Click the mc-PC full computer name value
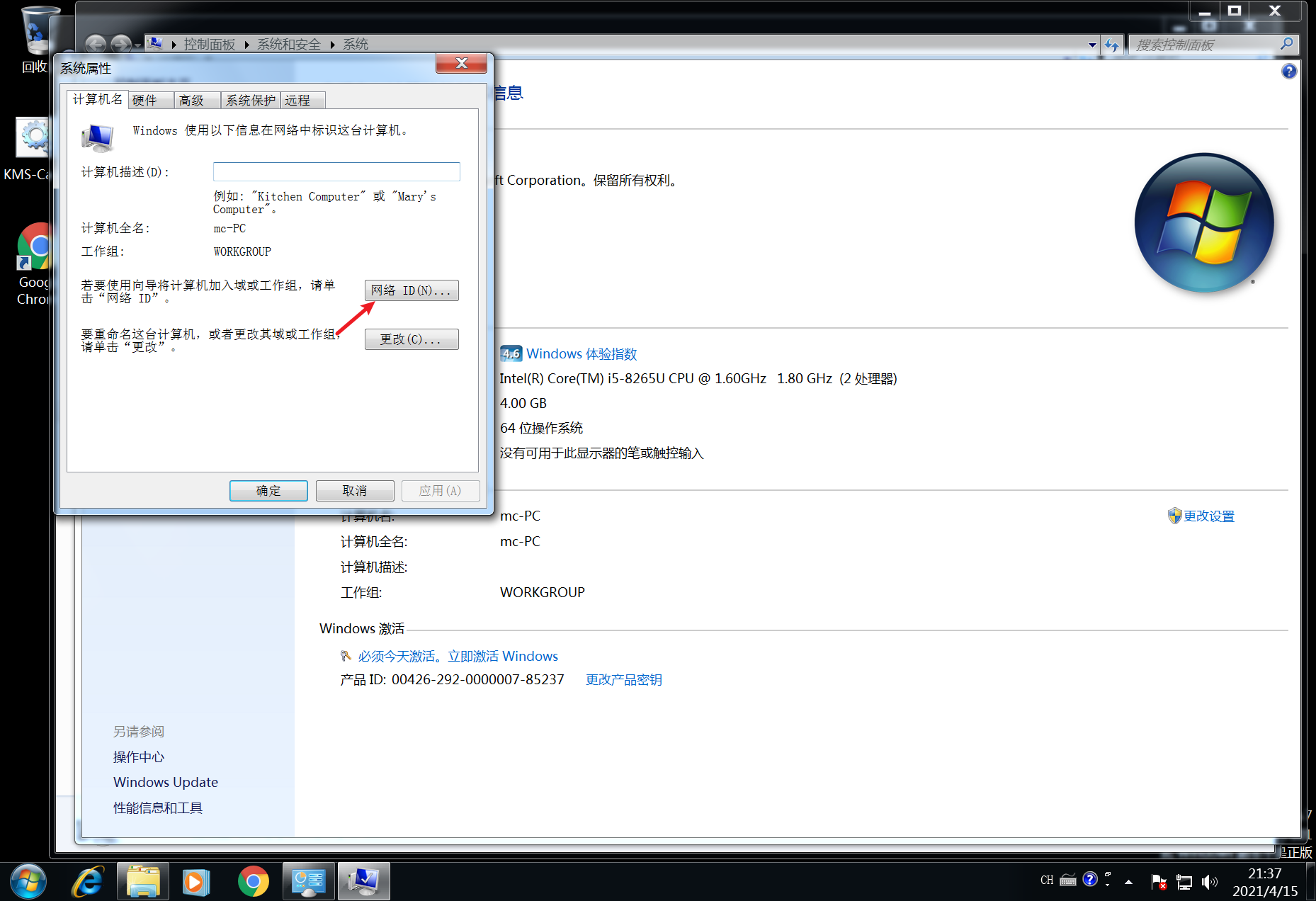Screen dimensions: 1316x901 (520, 541)
